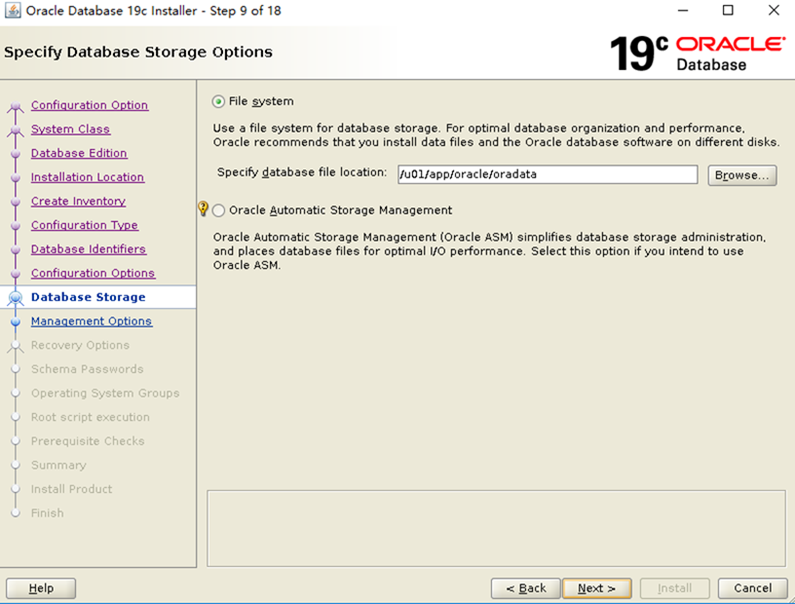Maximize the installer window
Viewport: 795px width, 604px height.
[728, 10]
